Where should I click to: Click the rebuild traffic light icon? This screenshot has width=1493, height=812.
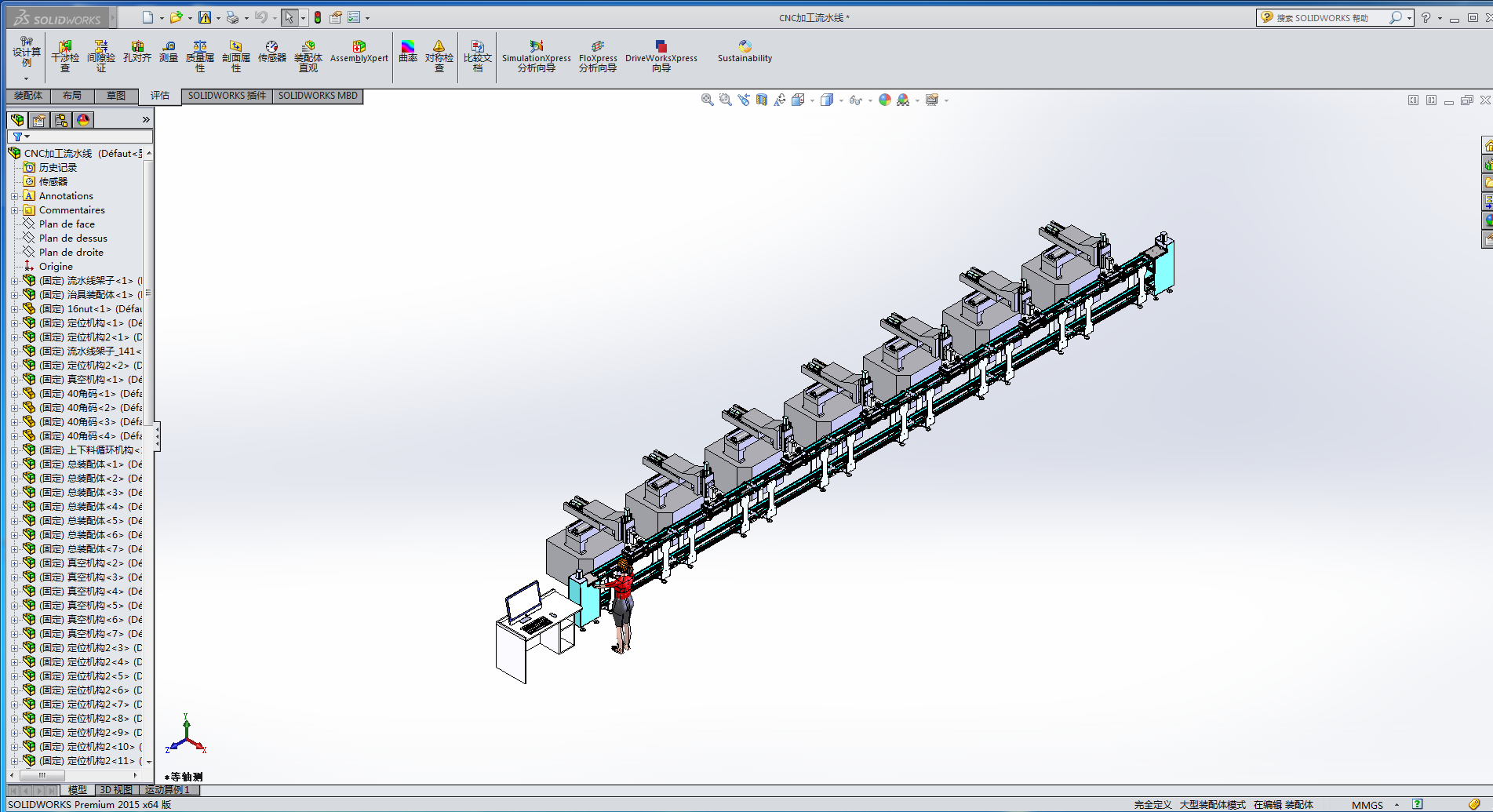pyautogui.click(x=318, y=17)
